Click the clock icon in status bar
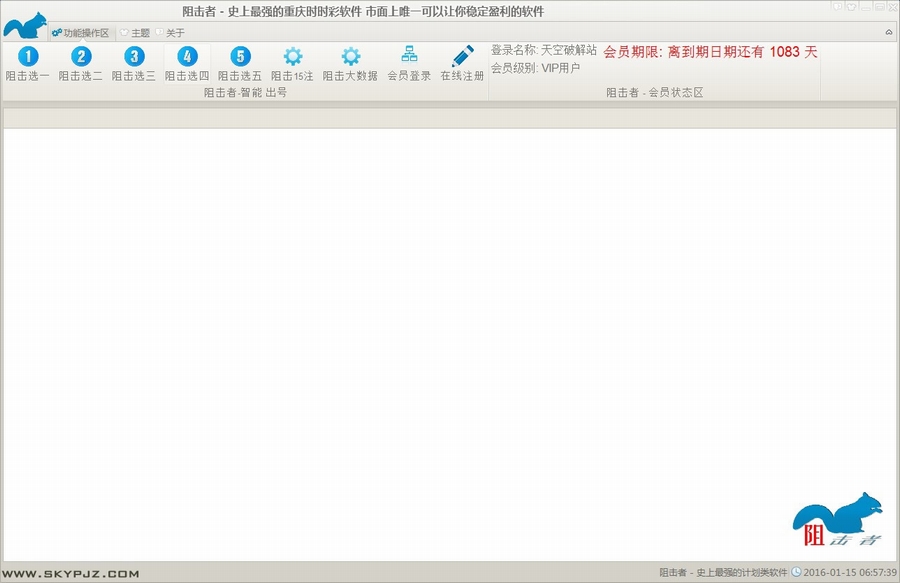 click(796, 572)
